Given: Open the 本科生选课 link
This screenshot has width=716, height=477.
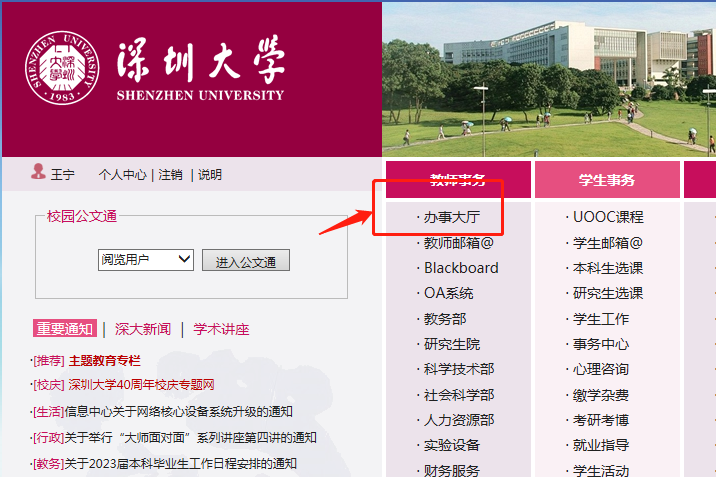Looking at the screenshot, I should pyautogui.click(x=607, y=268).
